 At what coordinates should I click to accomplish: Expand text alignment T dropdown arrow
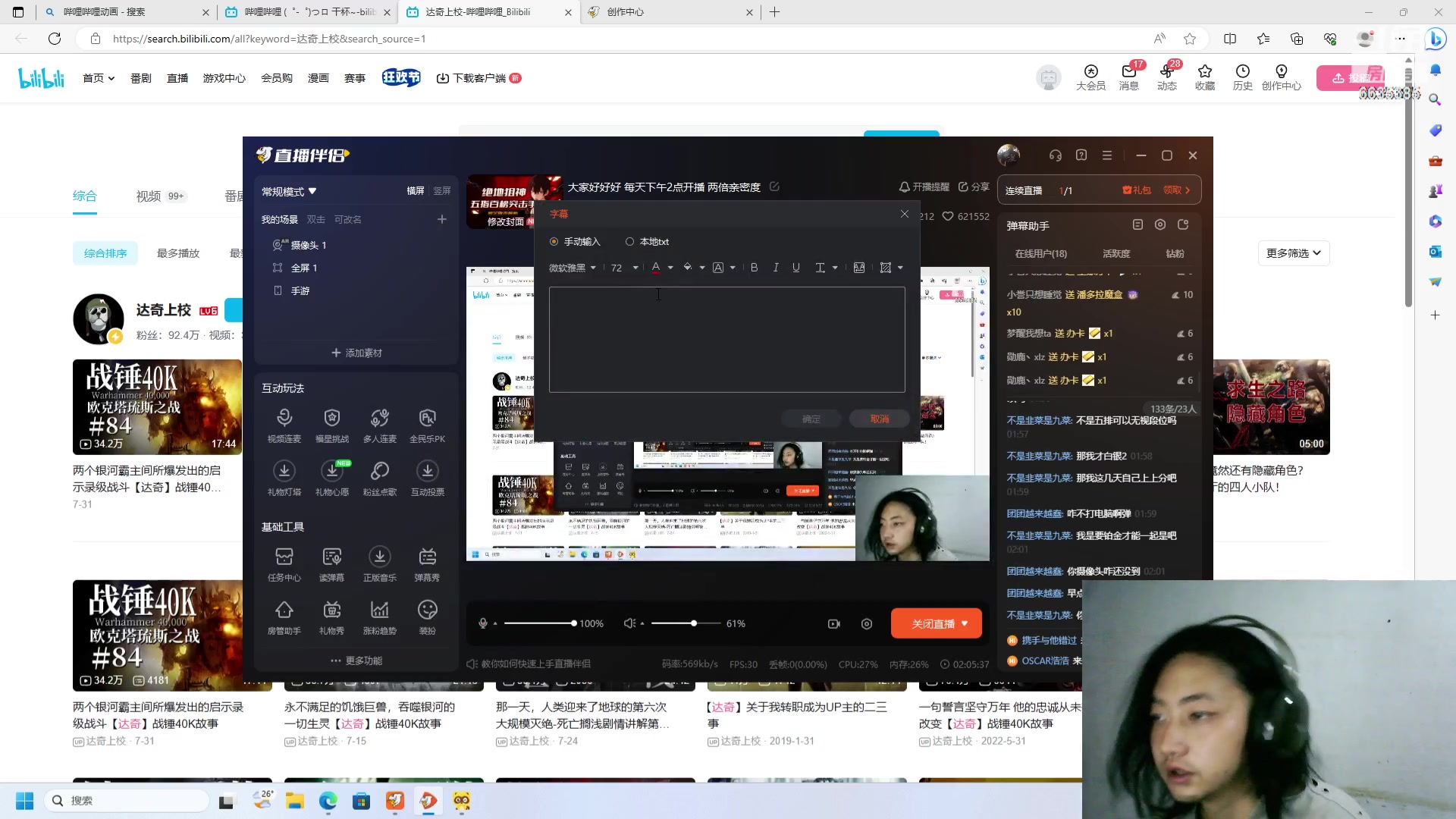click(x=835, y=267)
